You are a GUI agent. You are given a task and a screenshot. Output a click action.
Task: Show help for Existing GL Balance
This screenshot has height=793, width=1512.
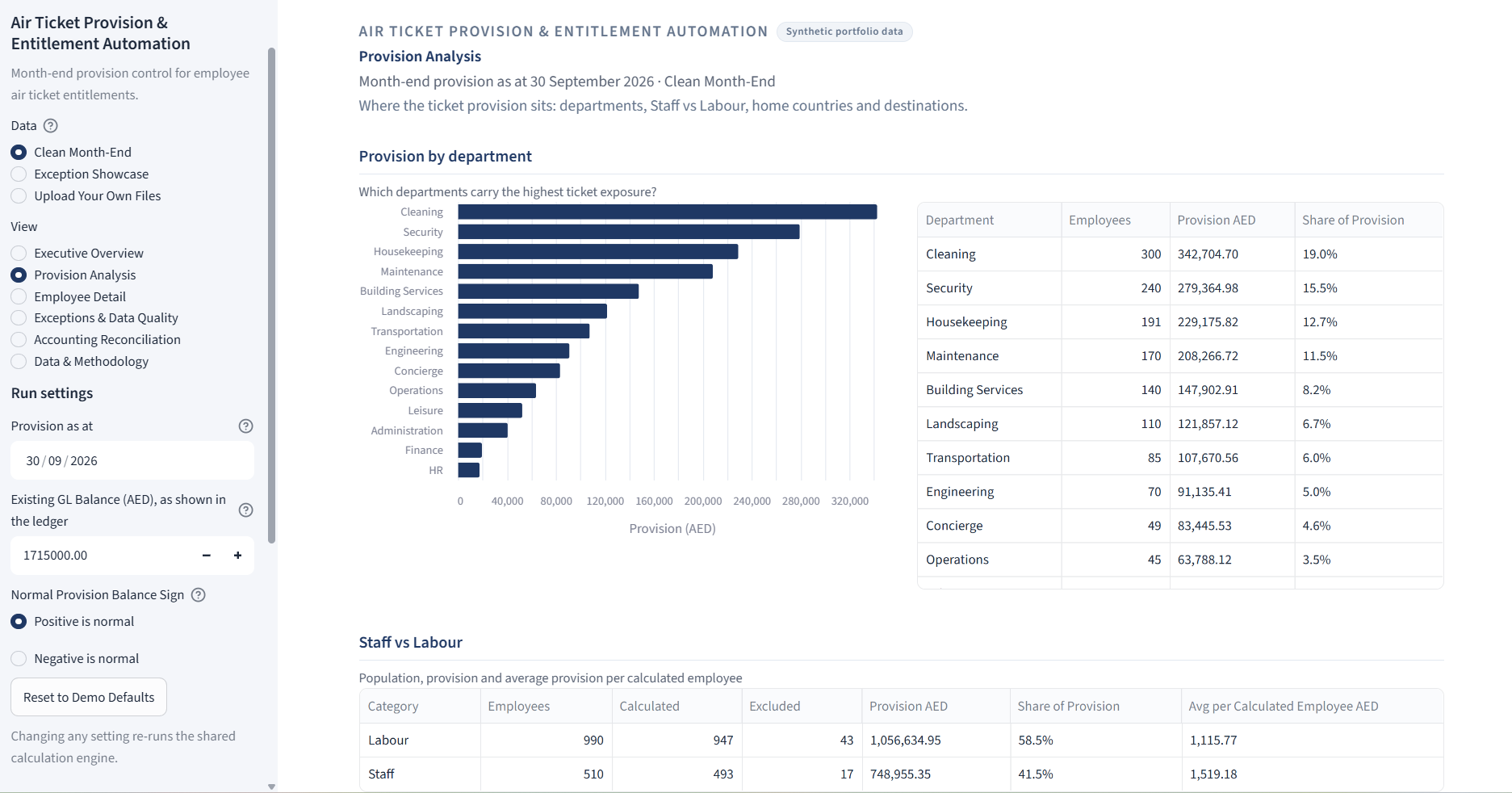pos(246,510)
